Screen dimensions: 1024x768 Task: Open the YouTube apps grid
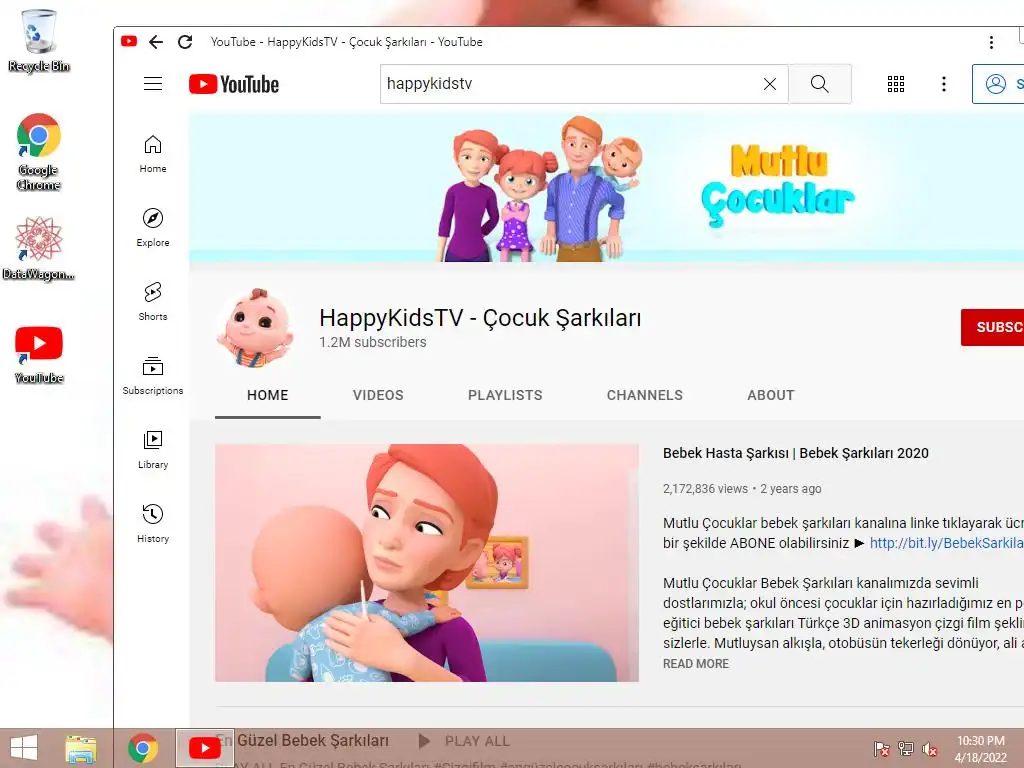(x=895, y=84)
